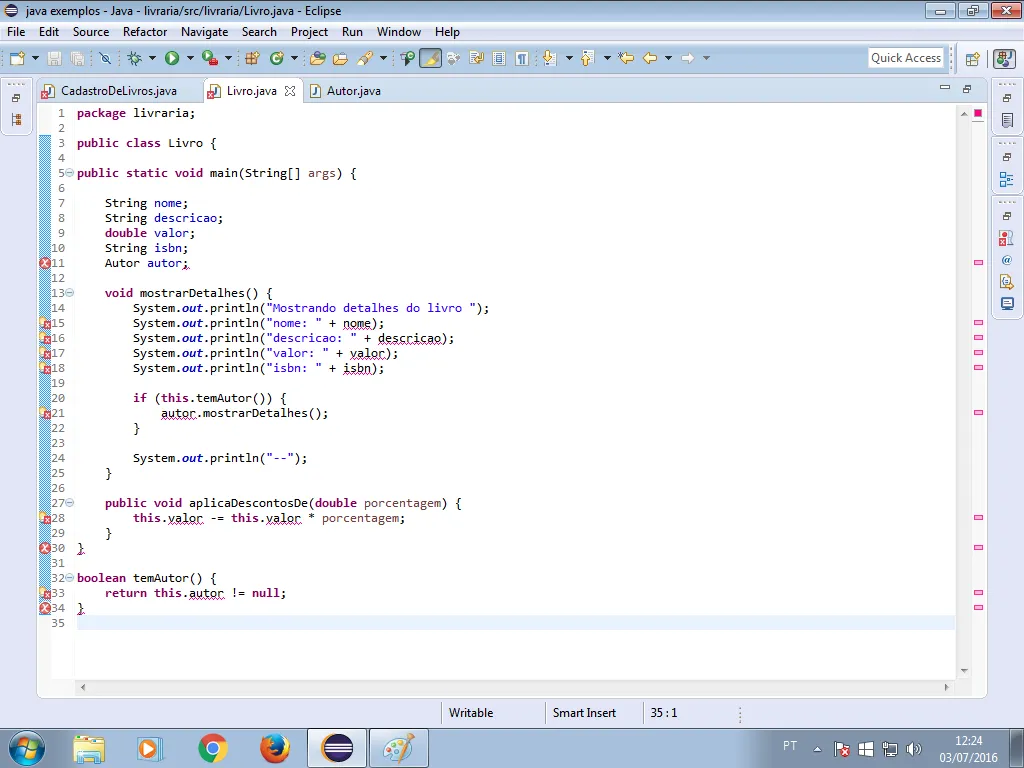This screenshot has width=1024, height=768.
Task: Click the Open Perspective icon
Action: pos(972,59)
